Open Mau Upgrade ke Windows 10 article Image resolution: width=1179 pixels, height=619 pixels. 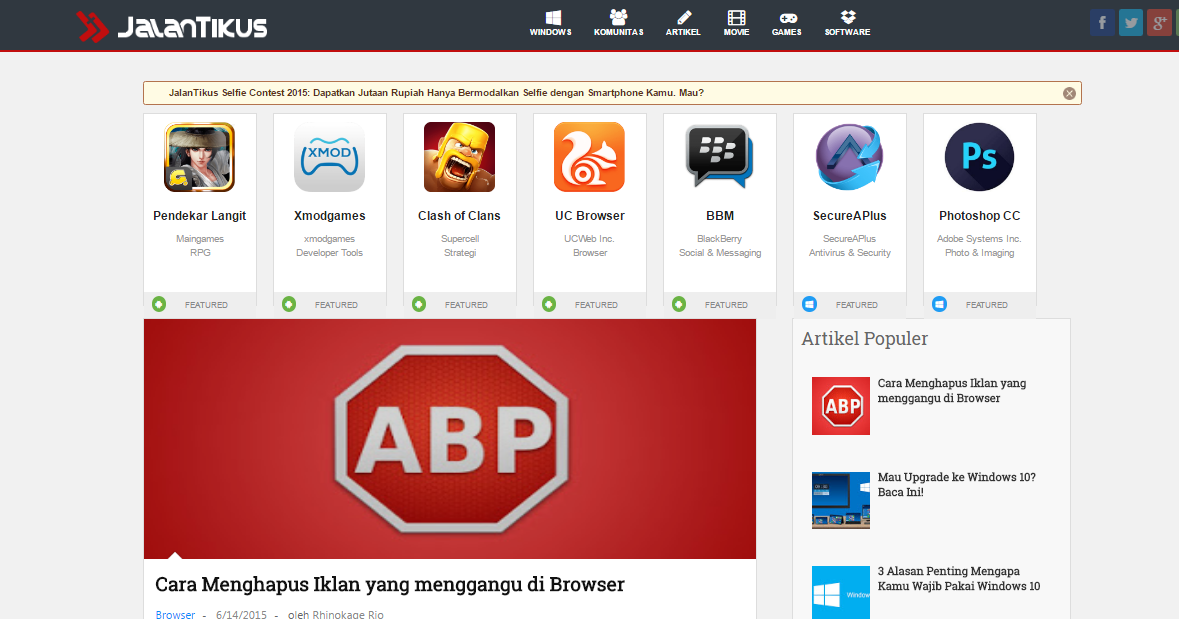click(956, 484)
